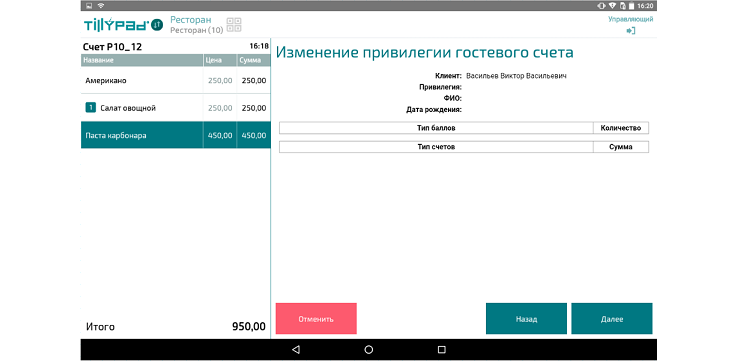
Task: Click the Тип баллов table header
Action: pyautogui.click(x=436, y=128)
